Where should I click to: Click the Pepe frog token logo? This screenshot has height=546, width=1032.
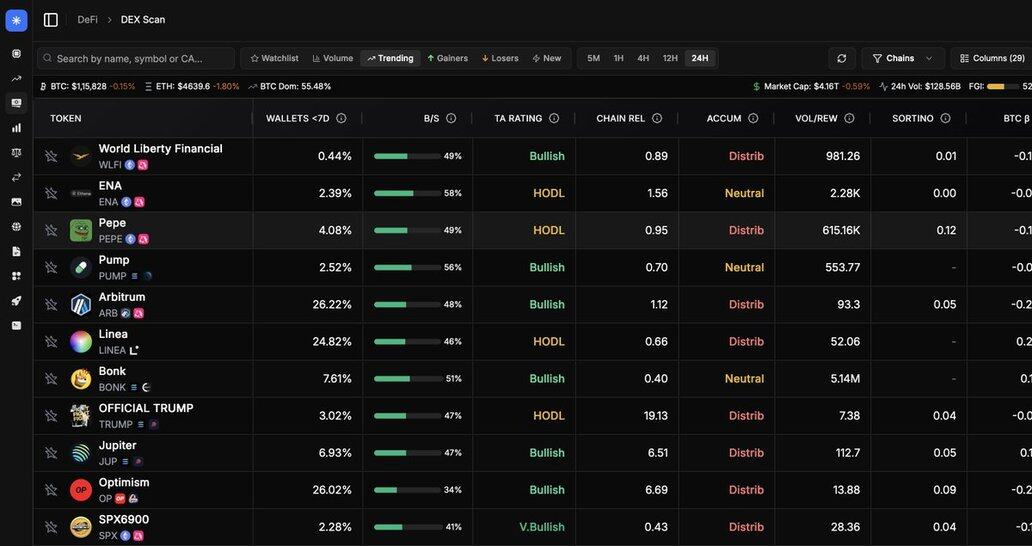[x=81, y=231]
